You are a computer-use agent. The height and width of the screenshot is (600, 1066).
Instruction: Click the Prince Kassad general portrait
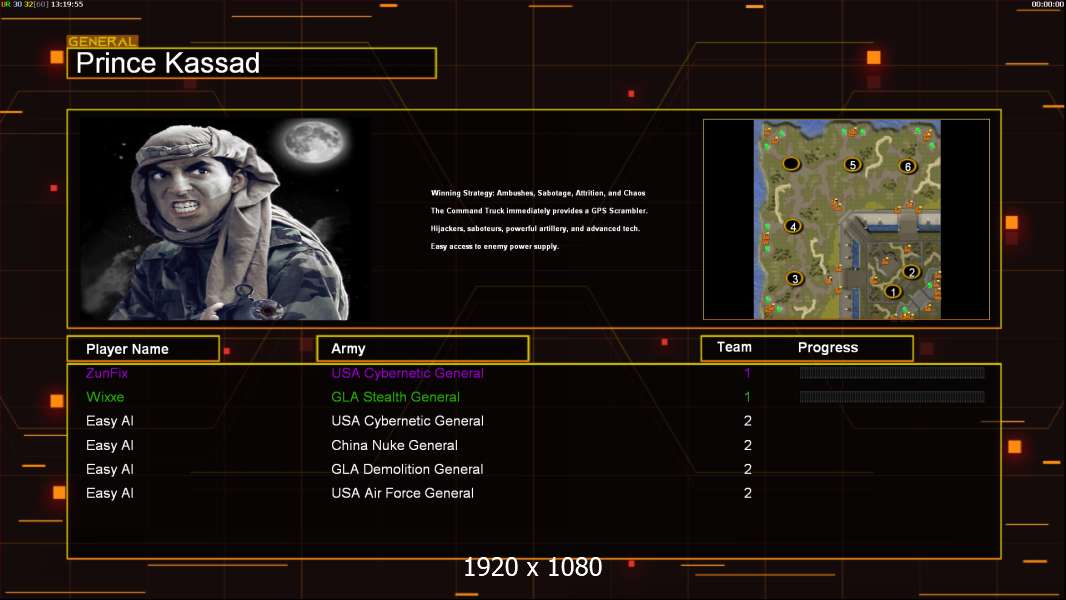click(x=226, y=219)
